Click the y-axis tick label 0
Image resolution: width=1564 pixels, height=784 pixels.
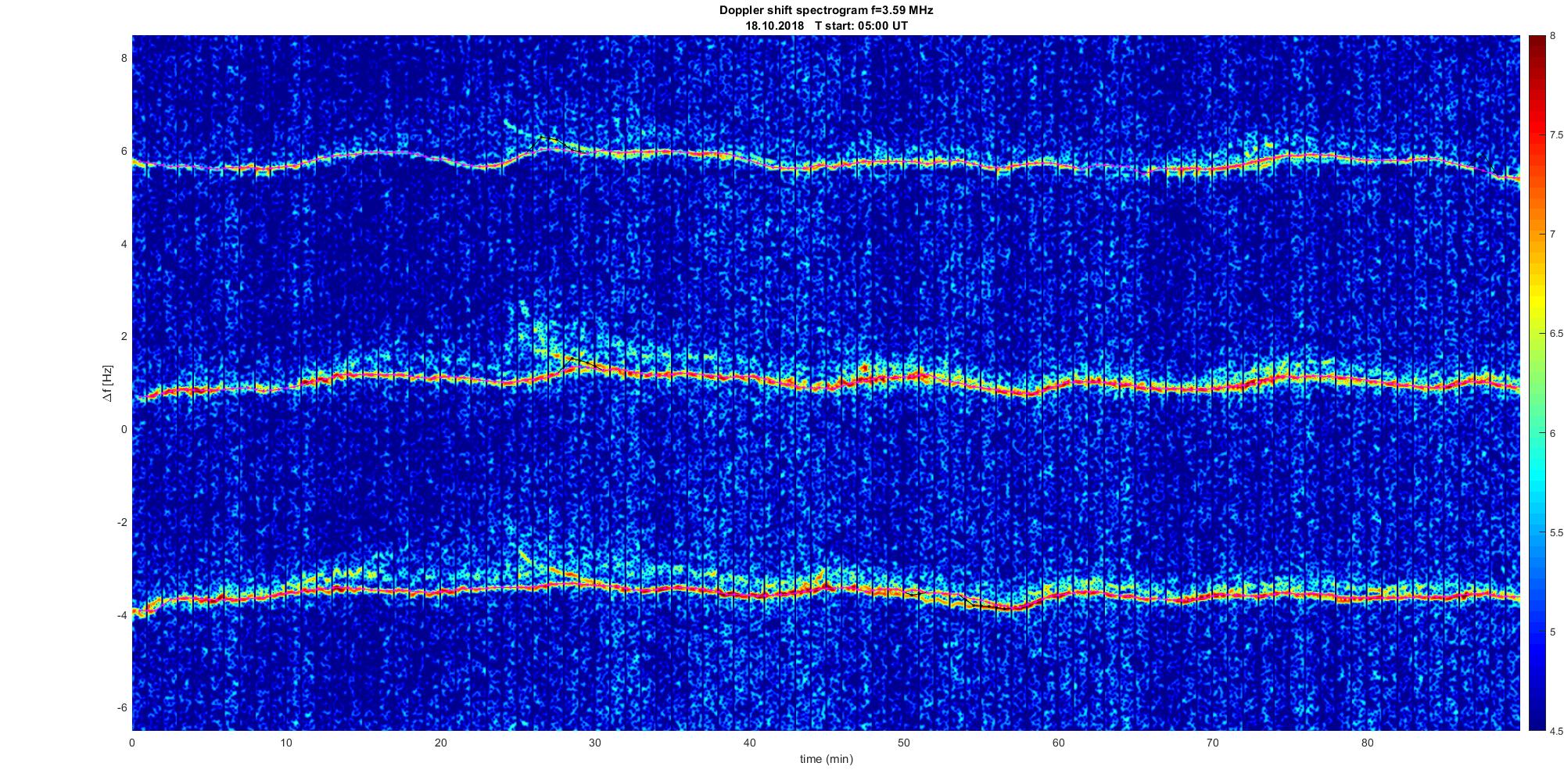(x=123, y=429)
